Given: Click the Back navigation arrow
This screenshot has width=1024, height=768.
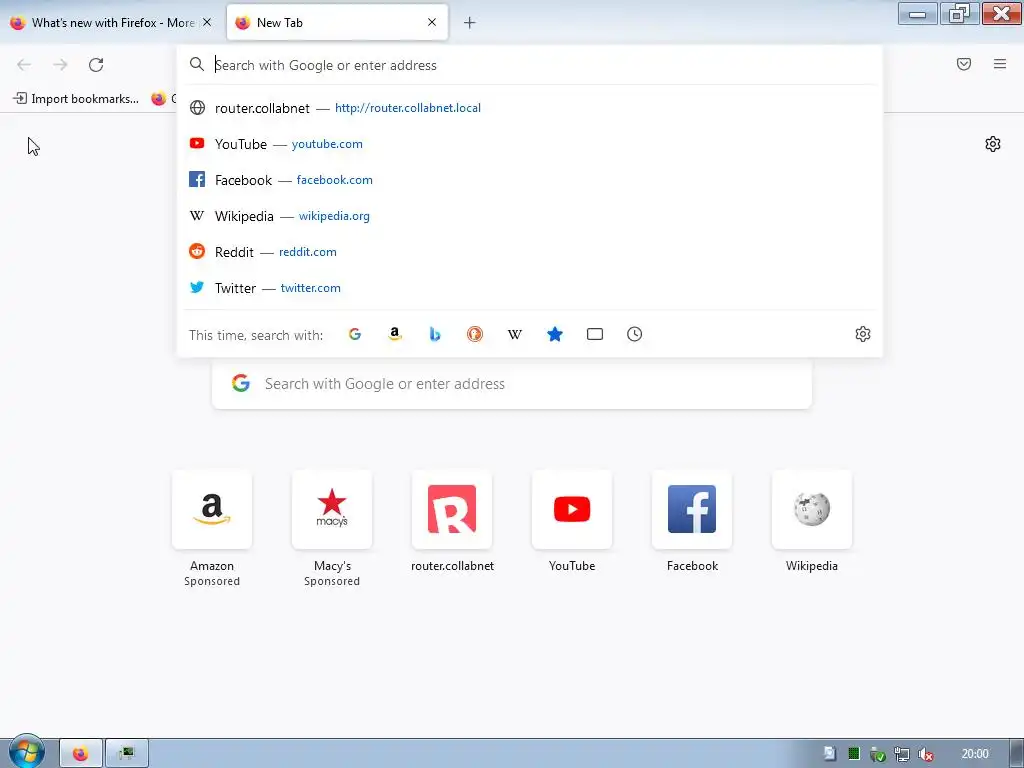Looking at the screenshot, I should [24, 65].
